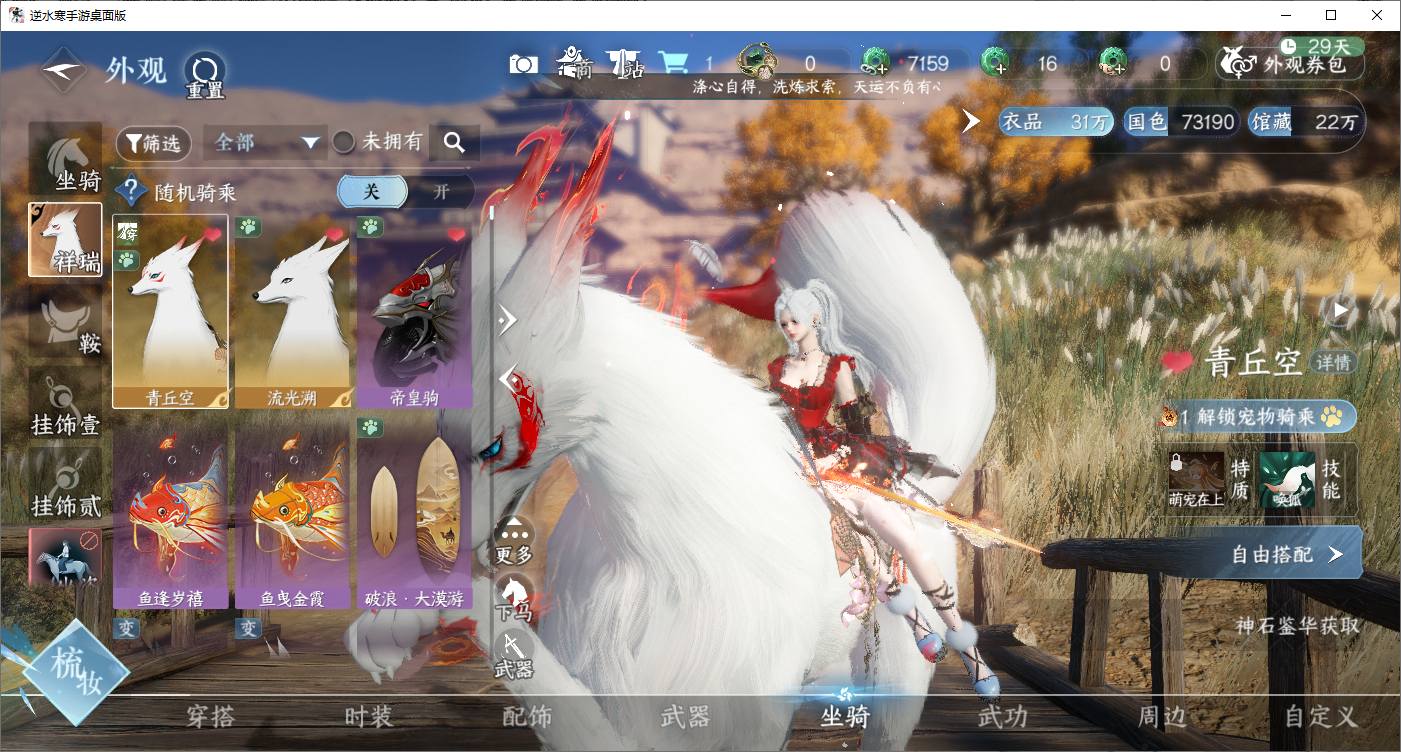
Task: Open 详情 details for 青丘空
Action: 1333,362
